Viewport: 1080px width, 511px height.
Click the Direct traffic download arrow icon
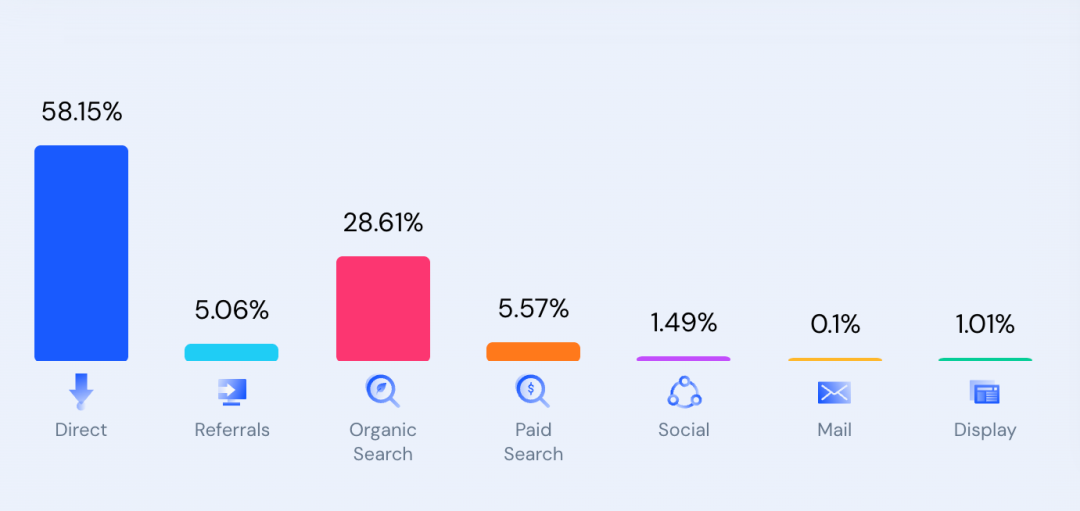tap(81, 391)
